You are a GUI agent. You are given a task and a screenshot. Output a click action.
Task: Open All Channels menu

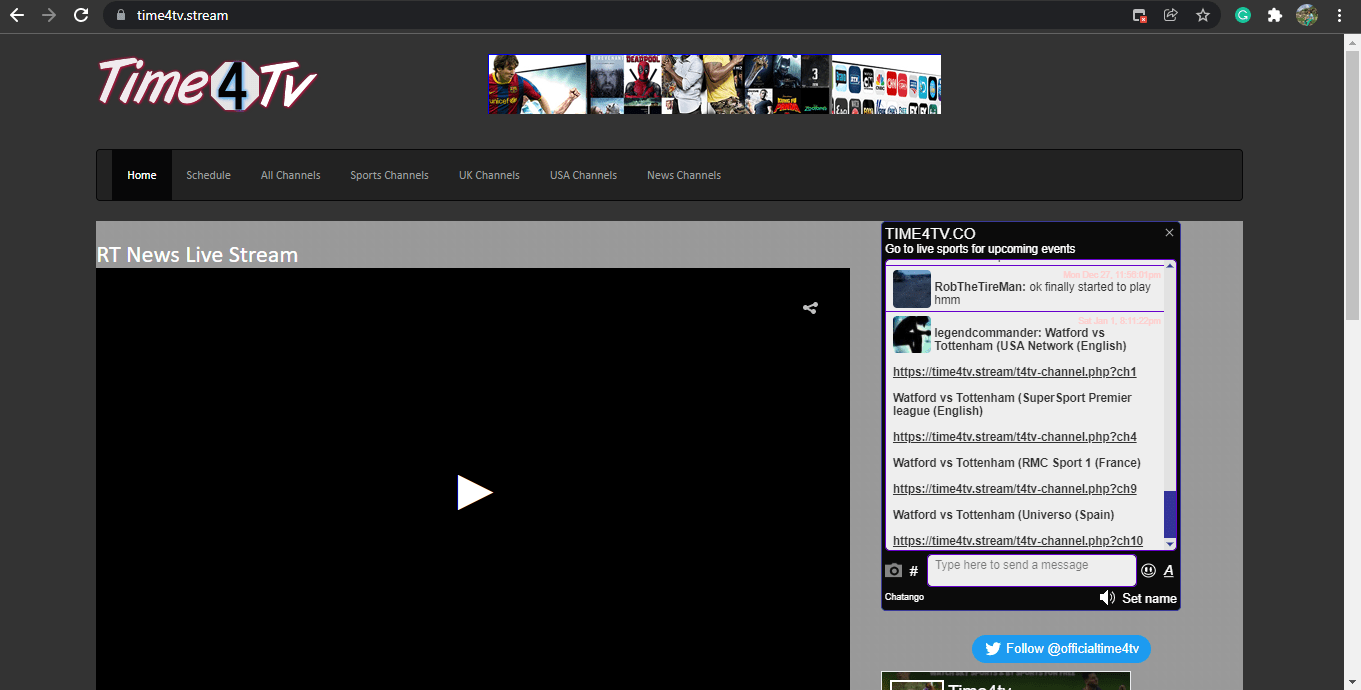(x=291, y=175)
